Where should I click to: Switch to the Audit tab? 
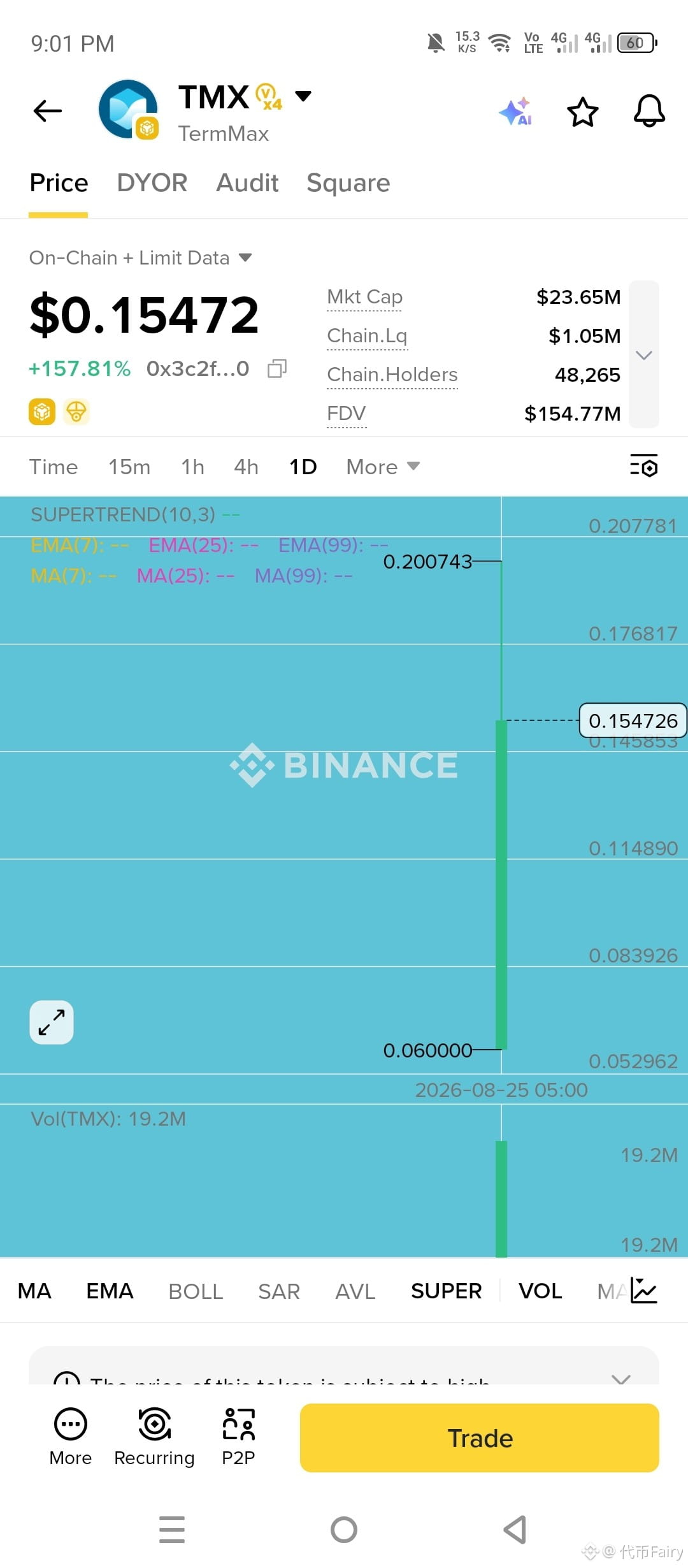pos(247,183)
